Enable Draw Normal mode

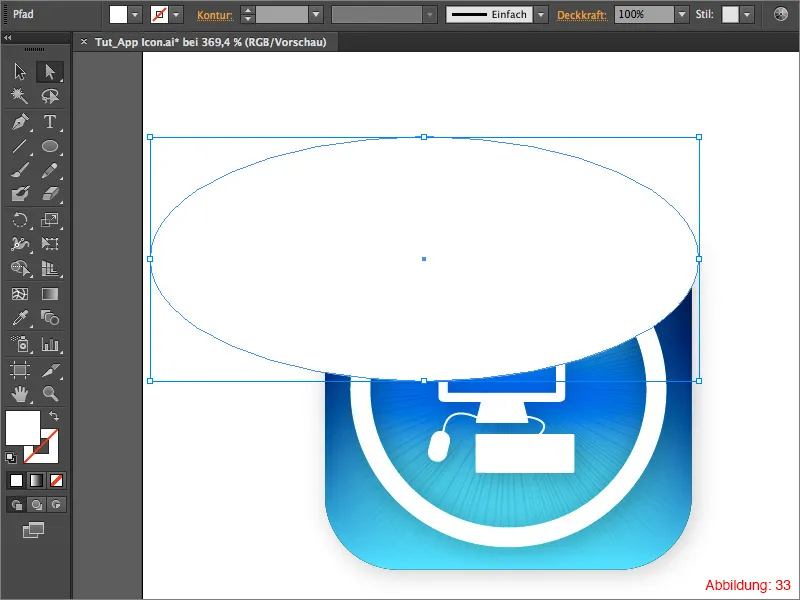[16, 505]
